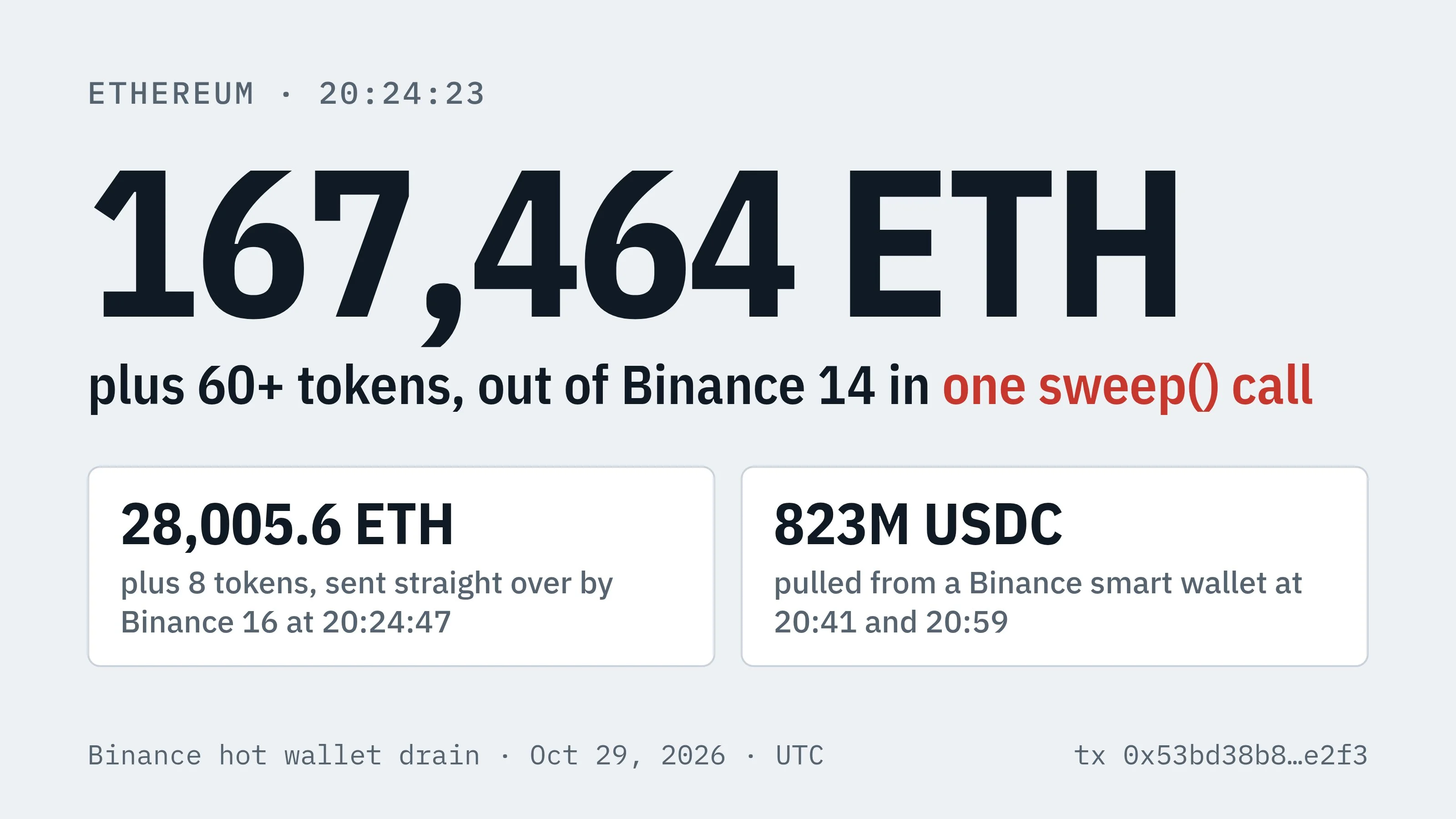Image resolution: width=1456 pixels, height=819 pixels.
Task: Click 'Binance 16 at 20:24:47' description
Action: [x=286, y=622]
